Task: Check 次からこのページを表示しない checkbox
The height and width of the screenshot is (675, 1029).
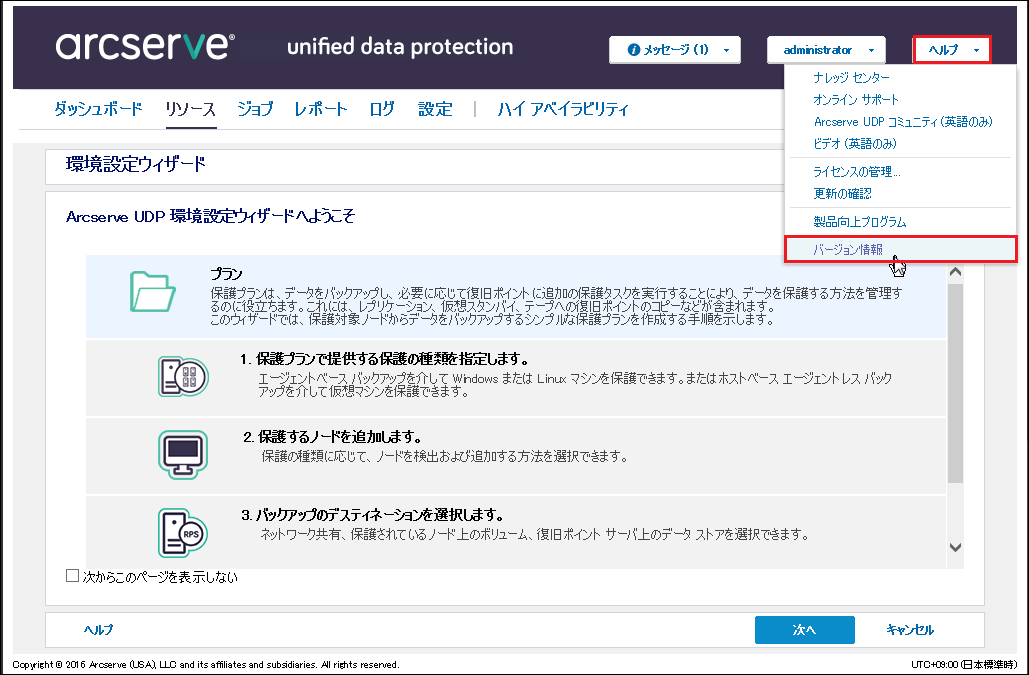Action: click(x=72, y=576)
